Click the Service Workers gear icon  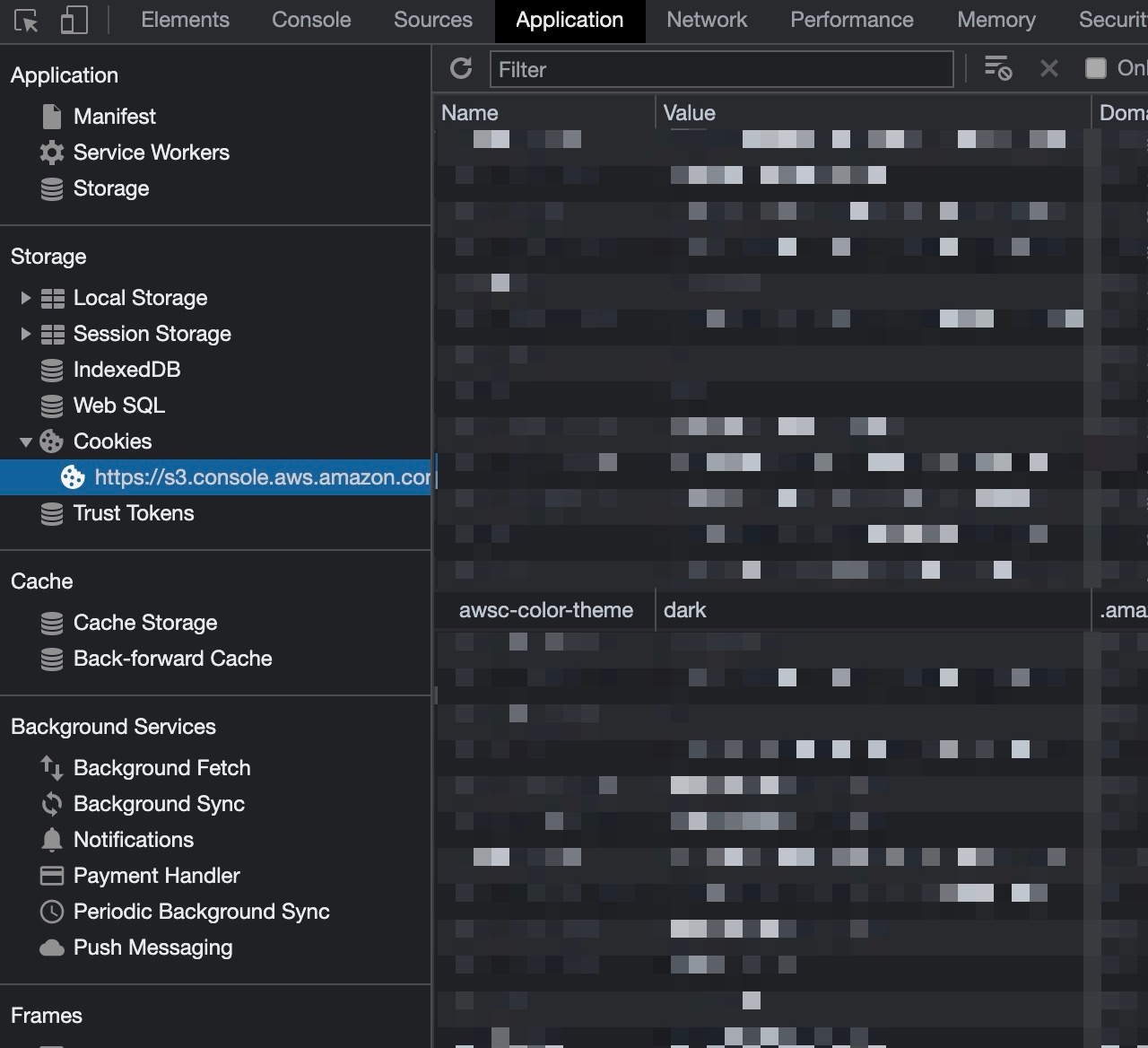52,153
